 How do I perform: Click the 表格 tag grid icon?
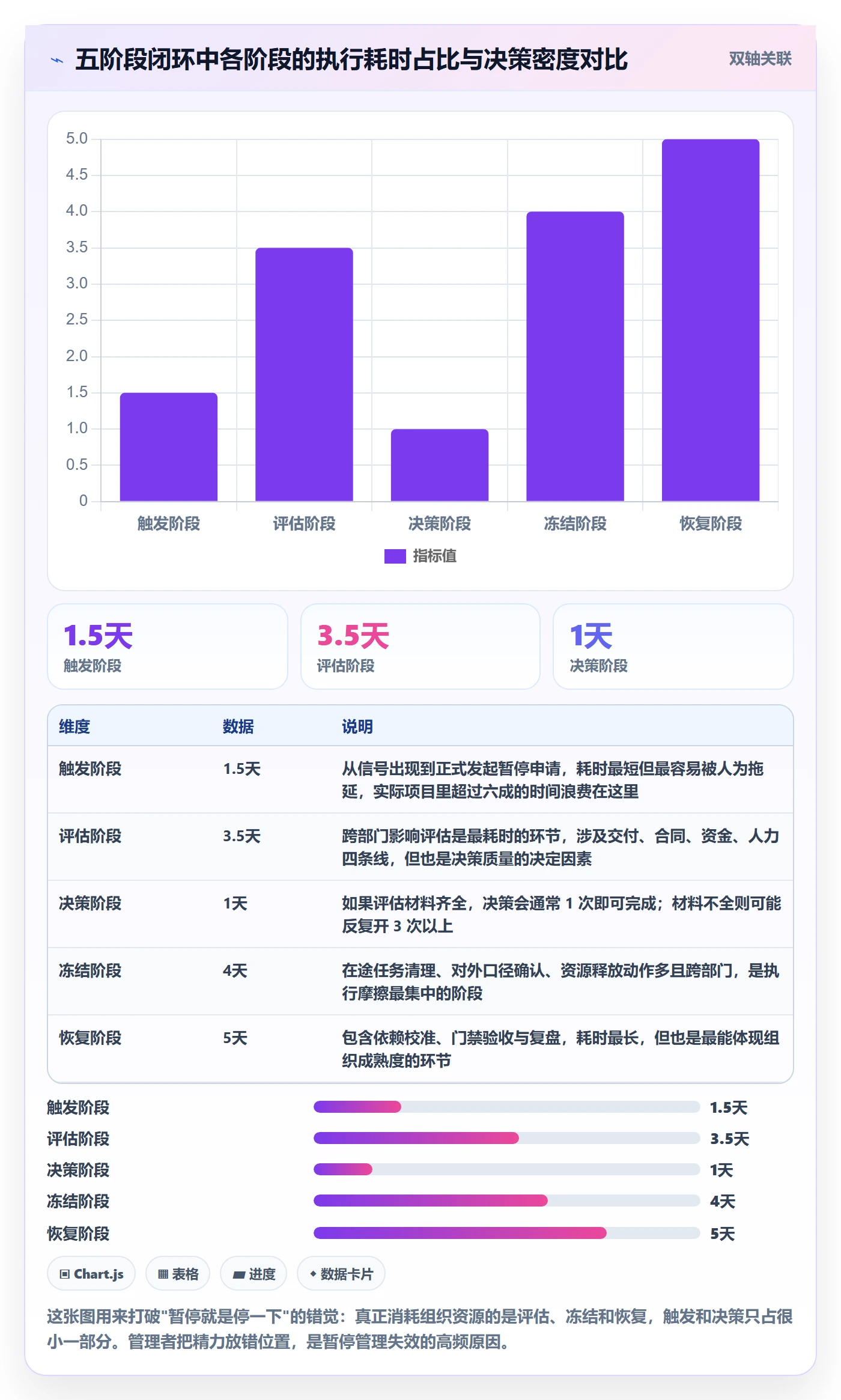click(x=163, y=1274)
